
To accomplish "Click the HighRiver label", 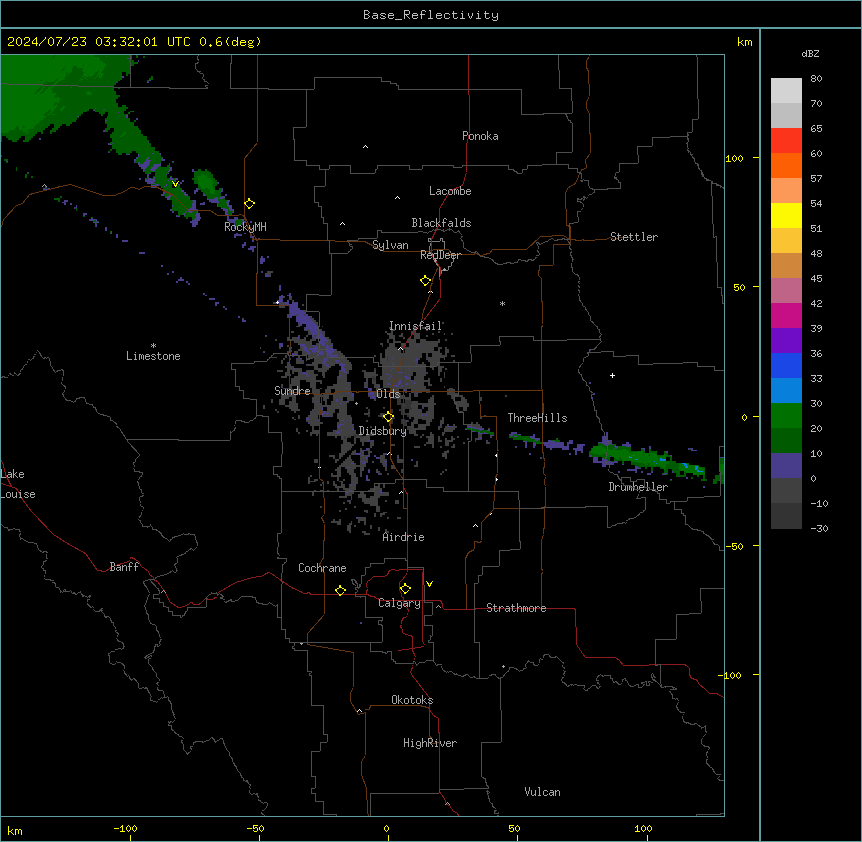I will pyautogui.click(x=430, y=743).
